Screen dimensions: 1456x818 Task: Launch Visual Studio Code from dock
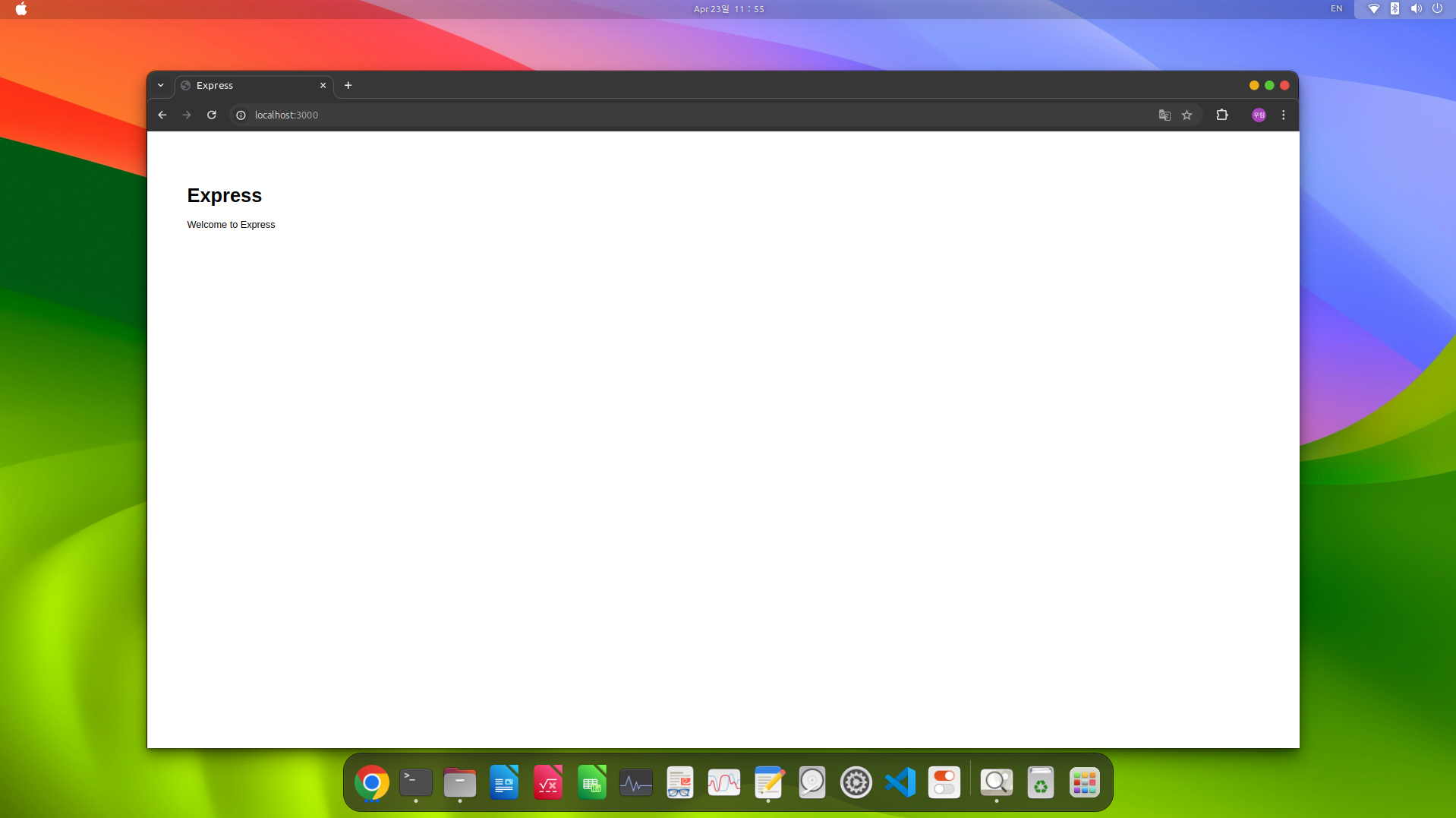(x=900, y=782)
